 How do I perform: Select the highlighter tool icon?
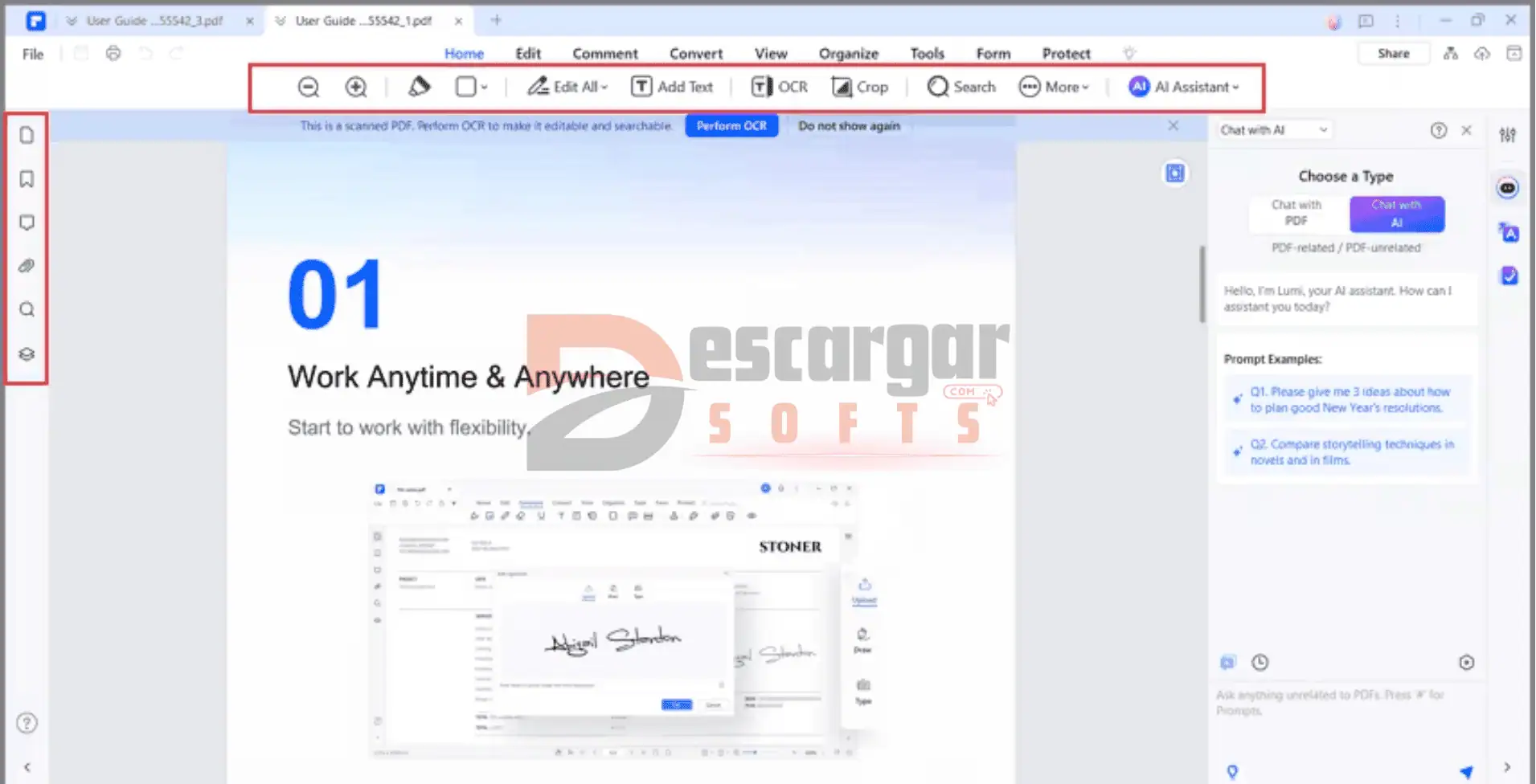point(419,87)
